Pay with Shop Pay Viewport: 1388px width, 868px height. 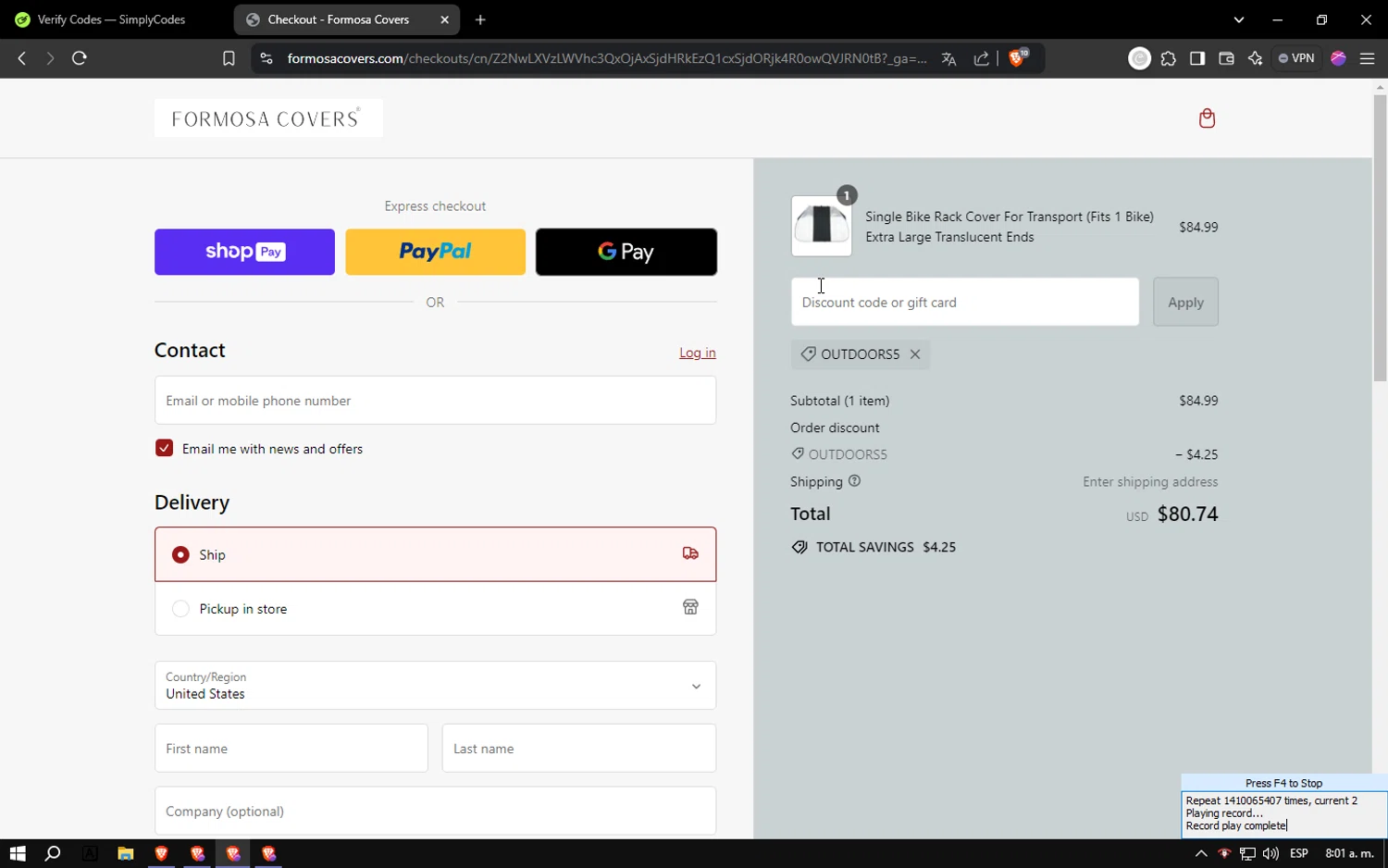[244, 252]
